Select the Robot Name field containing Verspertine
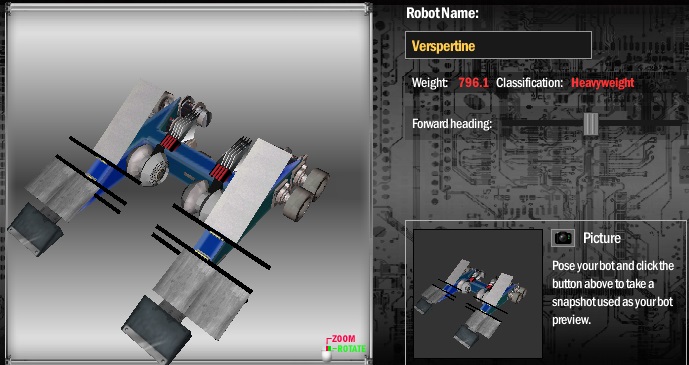 pyautogui.click(x=498, y=45)
